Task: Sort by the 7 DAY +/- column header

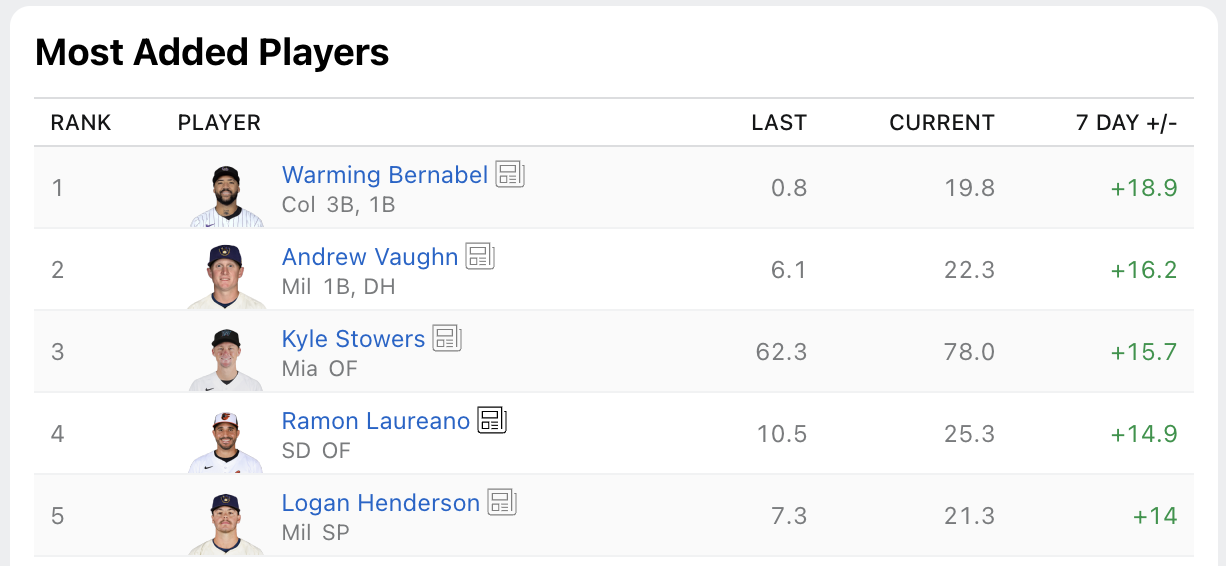Action: pyautogui.click(x=1127, y=123)
